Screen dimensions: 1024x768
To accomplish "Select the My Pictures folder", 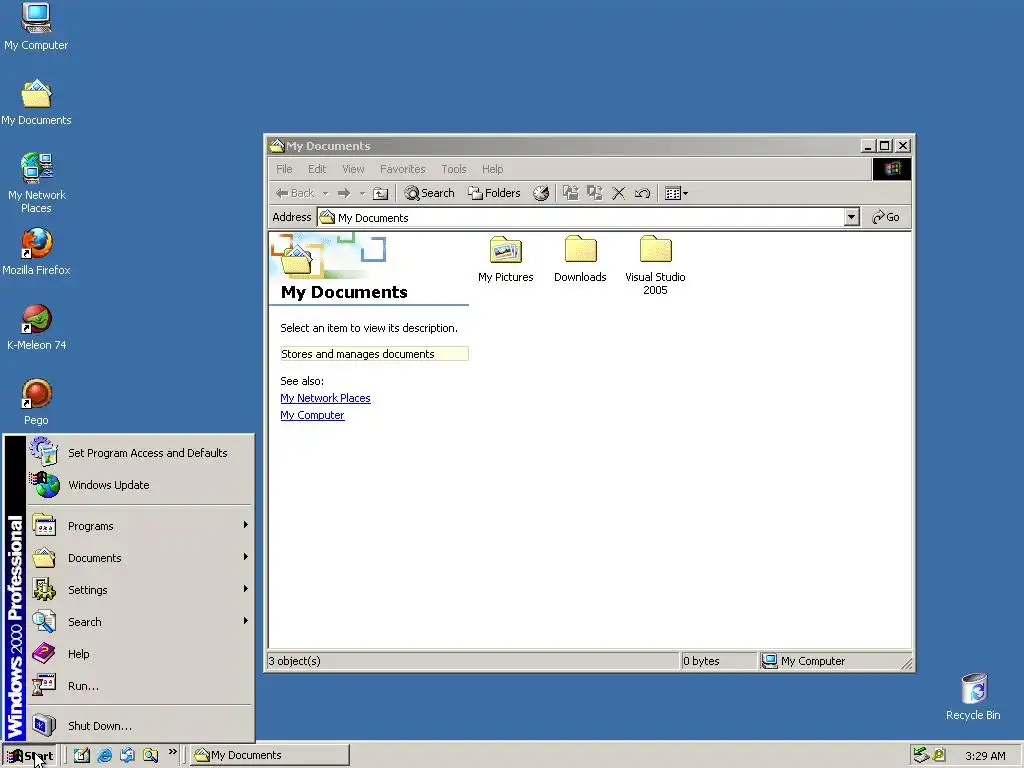I will click(x=505, y=259).
